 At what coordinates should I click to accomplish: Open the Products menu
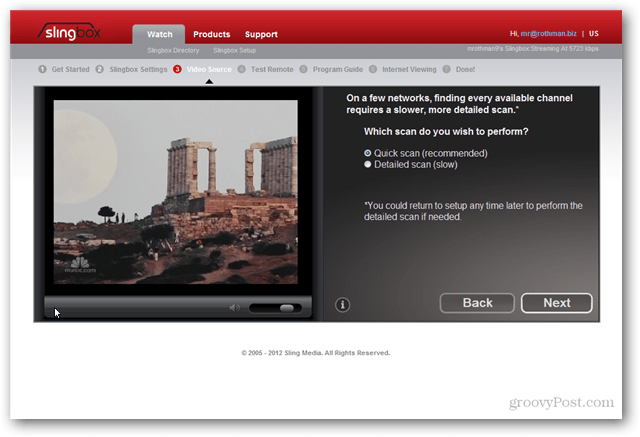(x=211, y=34)
